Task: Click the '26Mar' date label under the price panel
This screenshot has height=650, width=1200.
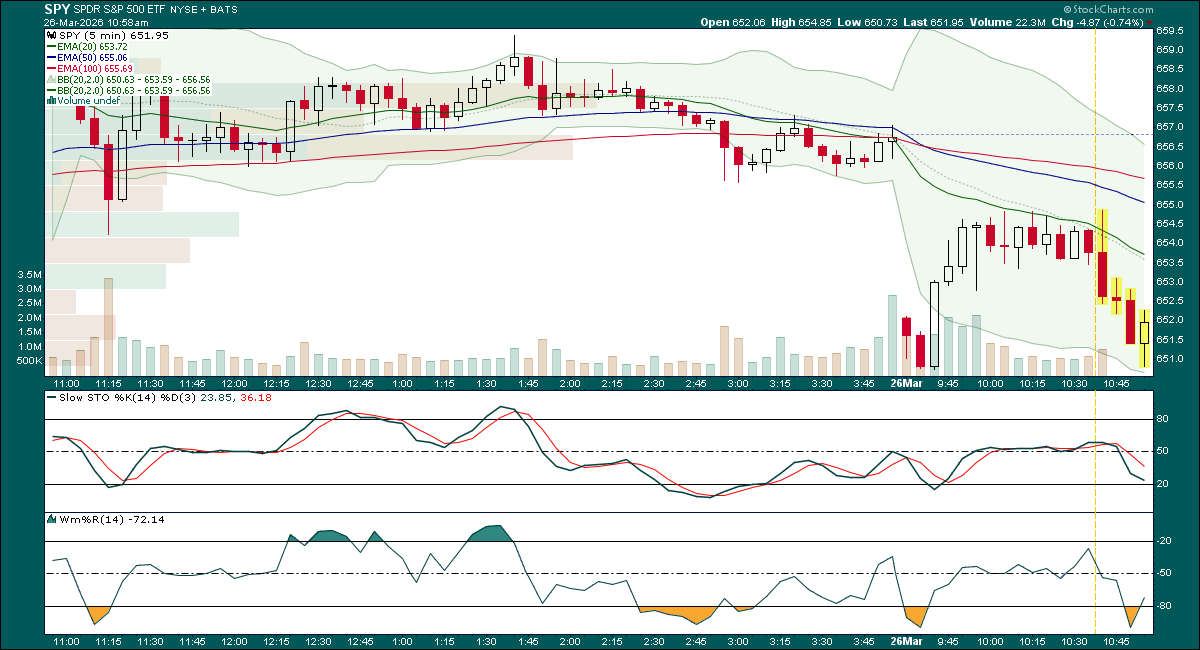Action: click(x=905, y=383)
